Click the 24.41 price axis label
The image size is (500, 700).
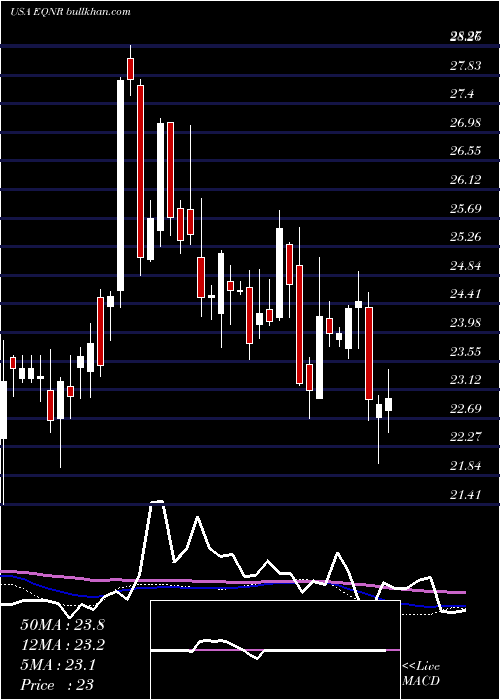466,294
